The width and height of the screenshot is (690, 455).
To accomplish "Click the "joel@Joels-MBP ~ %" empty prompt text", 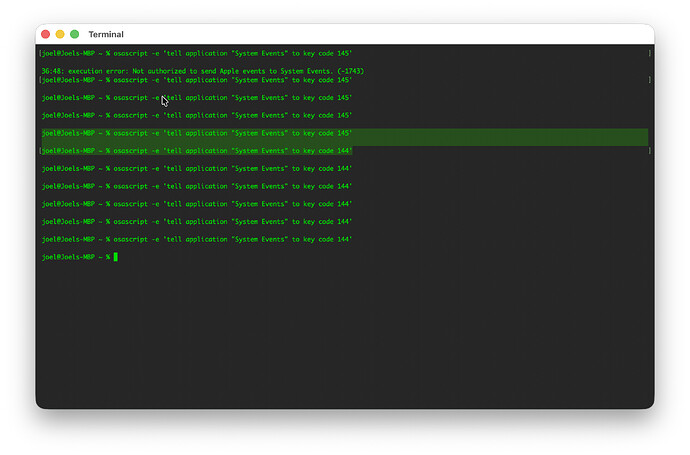I will click(76, 257).
